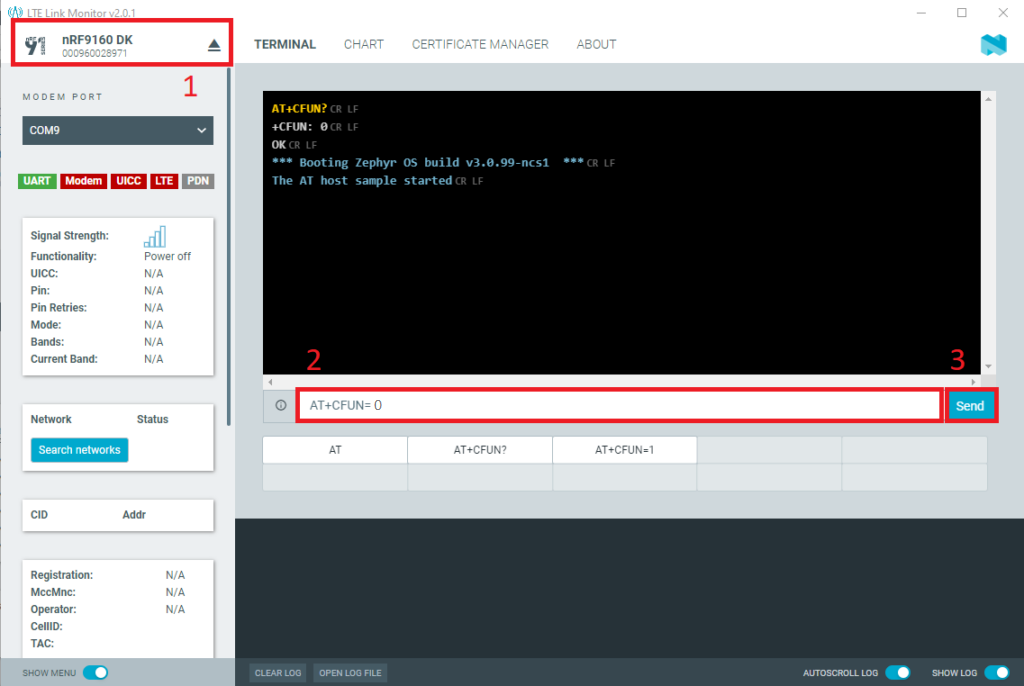The width and height of the screenshot is (1024, 686).
Task: Click the eject device triangle icon
Action: coord(214,45)
